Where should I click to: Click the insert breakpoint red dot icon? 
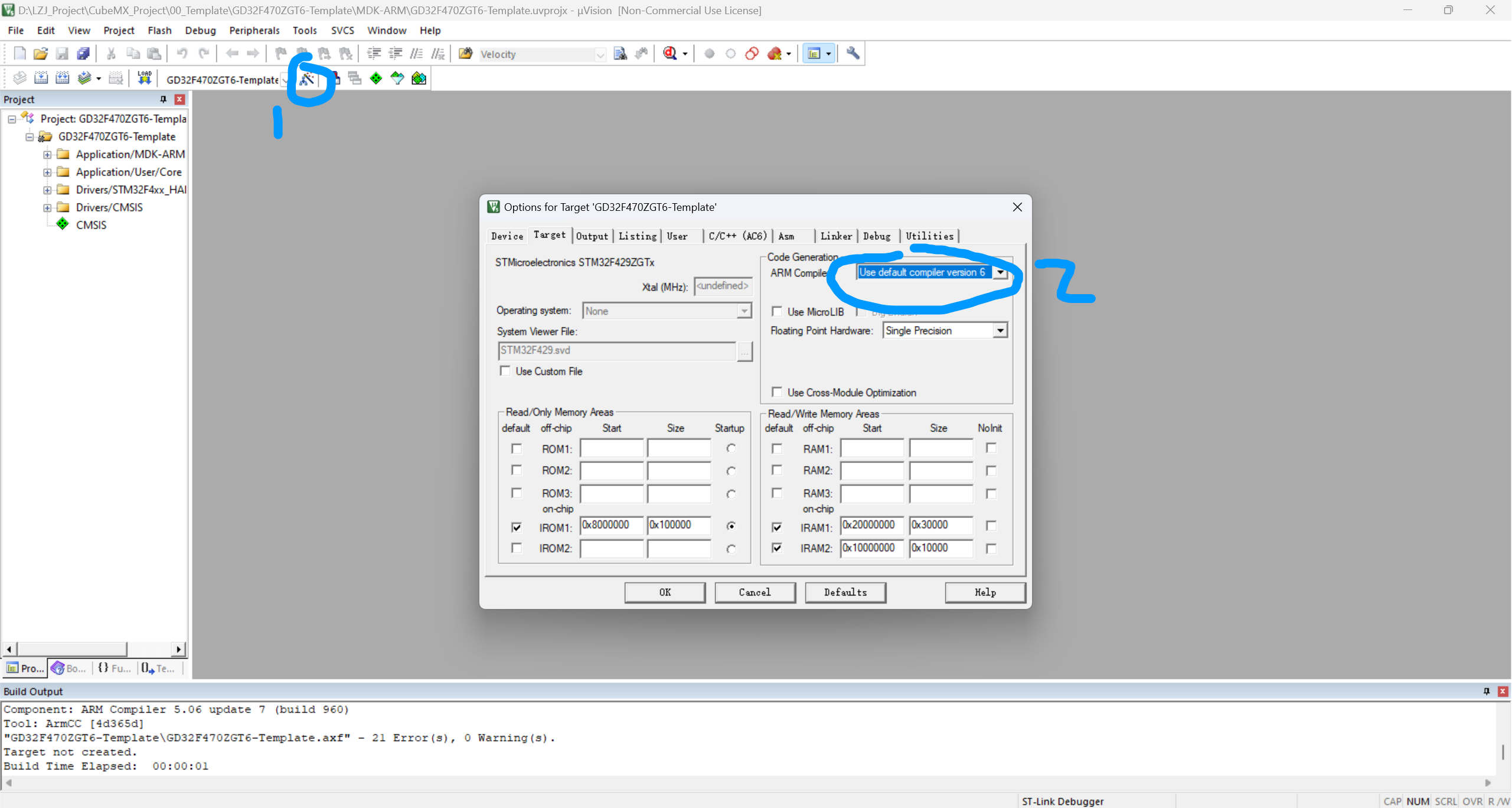pos(710,54)
